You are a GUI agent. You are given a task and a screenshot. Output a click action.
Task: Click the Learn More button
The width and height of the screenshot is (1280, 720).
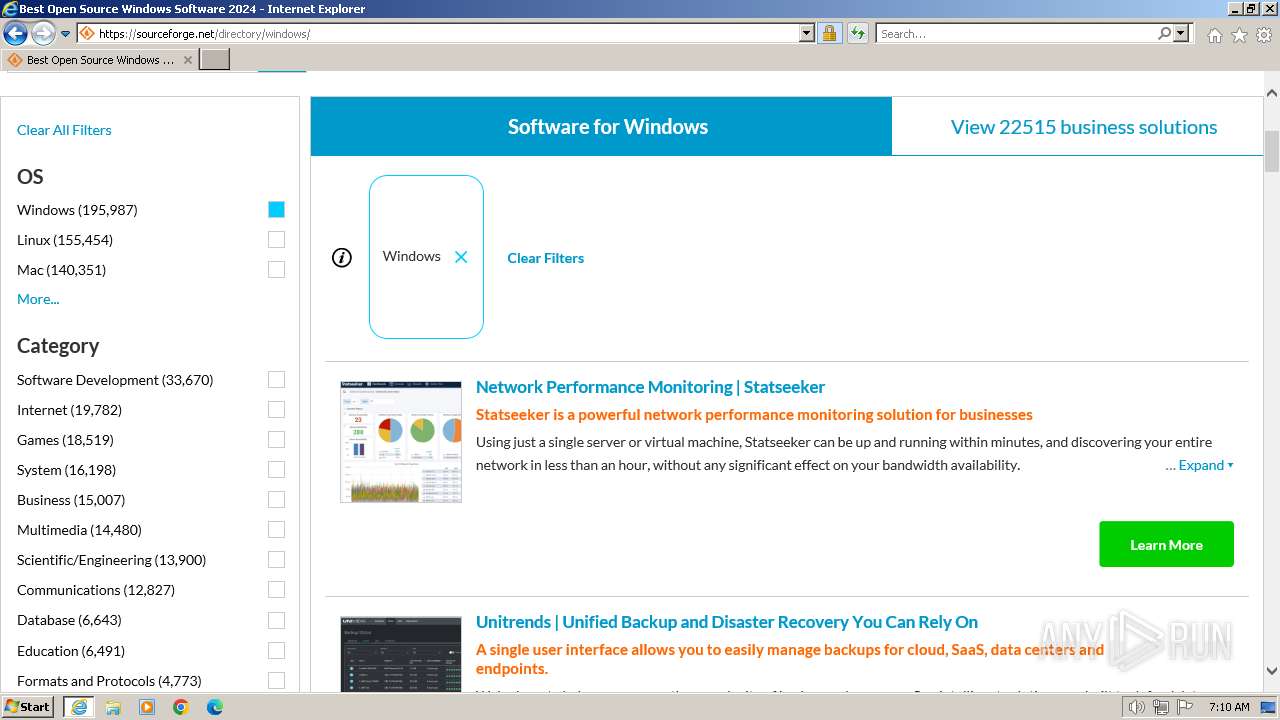click(x=1166, y=544)
